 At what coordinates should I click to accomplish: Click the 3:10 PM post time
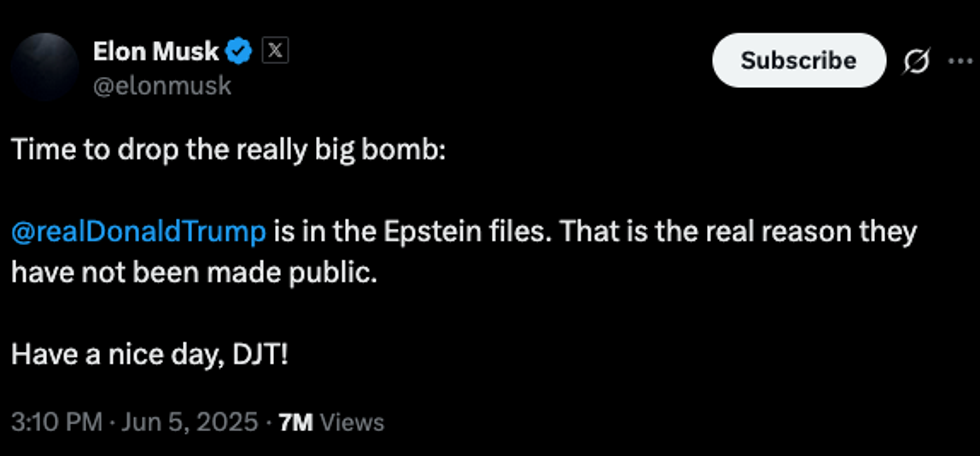56,422
